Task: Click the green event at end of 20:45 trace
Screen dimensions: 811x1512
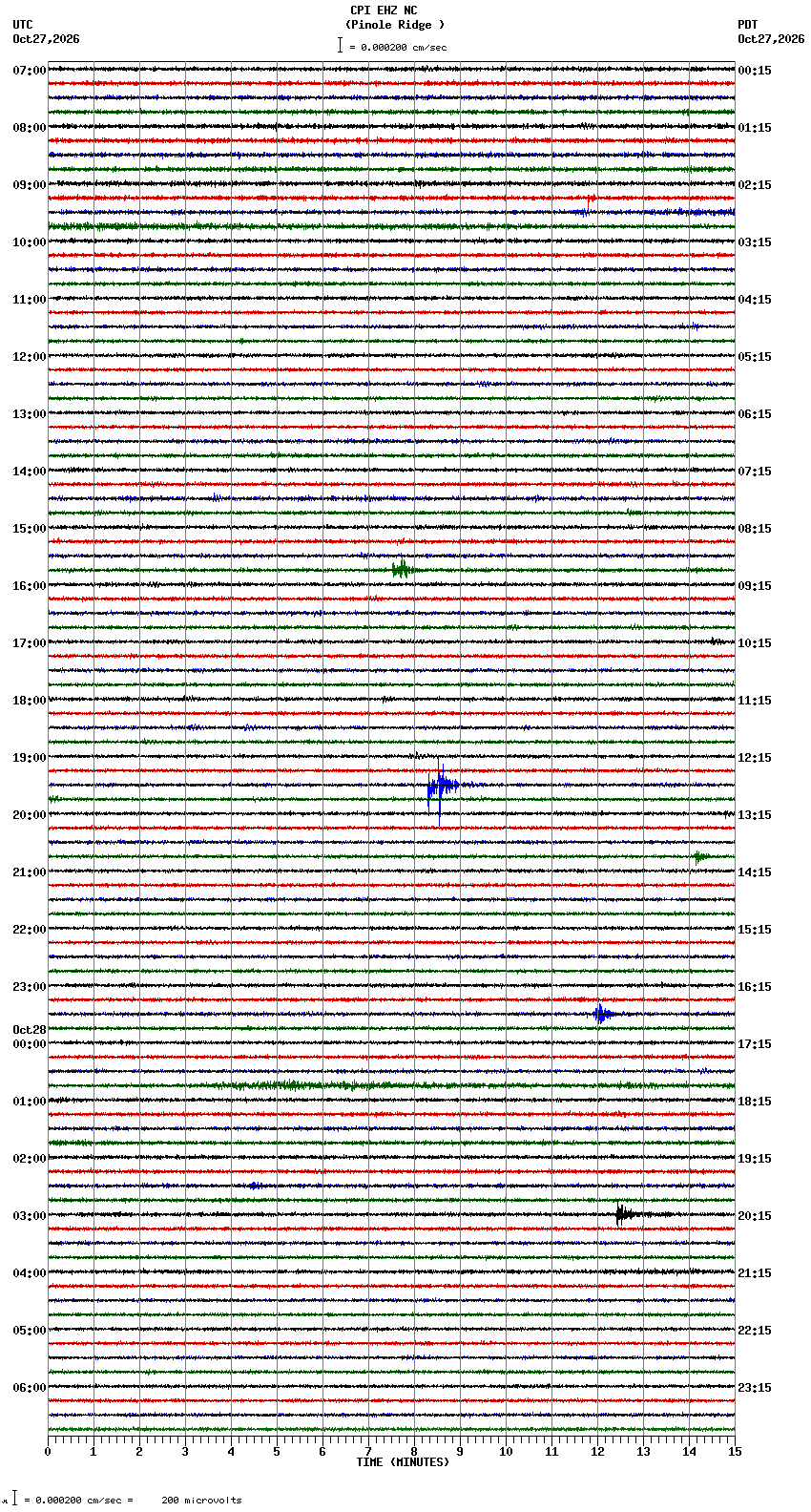Action: pos(700,856)
